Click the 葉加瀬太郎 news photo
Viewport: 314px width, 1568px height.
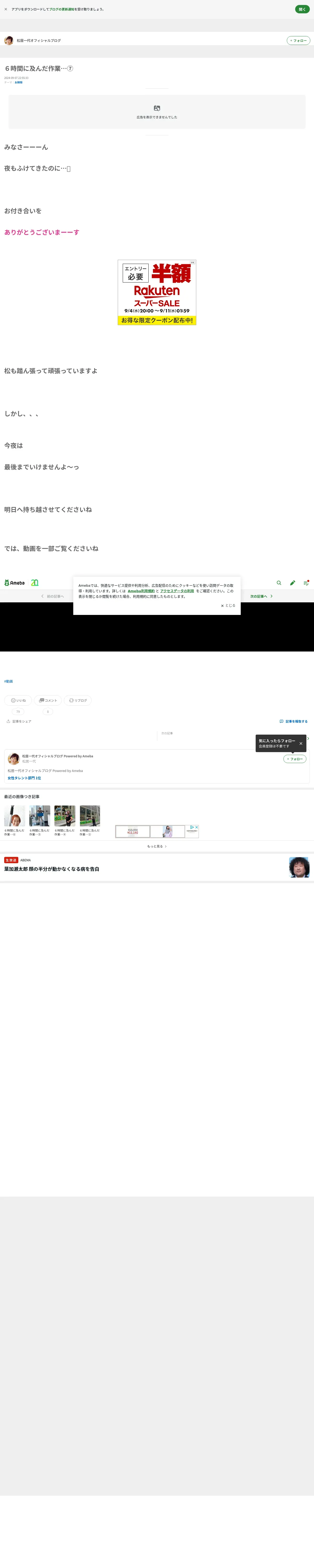point(299,867)
